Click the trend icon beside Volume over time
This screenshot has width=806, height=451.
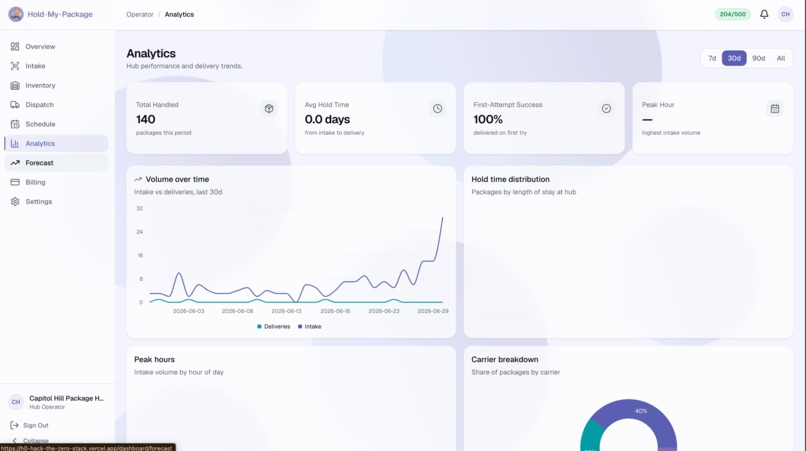click(x=138, y=179)
